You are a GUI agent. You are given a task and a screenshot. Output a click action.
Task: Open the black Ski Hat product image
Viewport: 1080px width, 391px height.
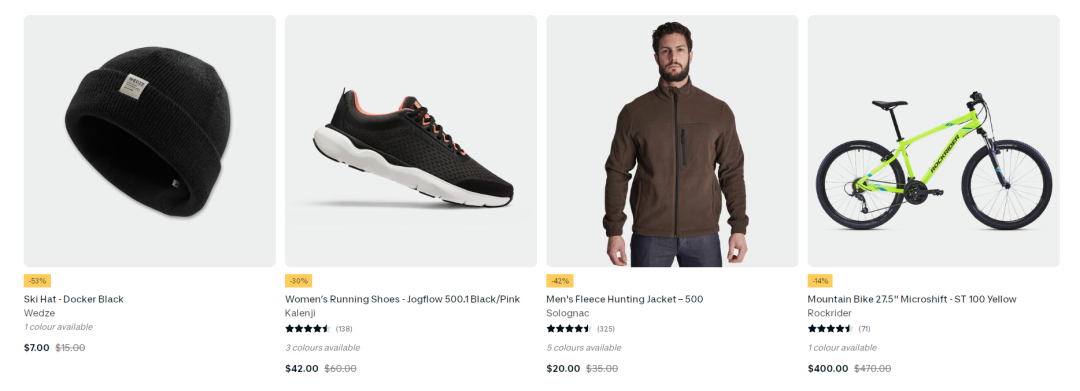(149, 141)
